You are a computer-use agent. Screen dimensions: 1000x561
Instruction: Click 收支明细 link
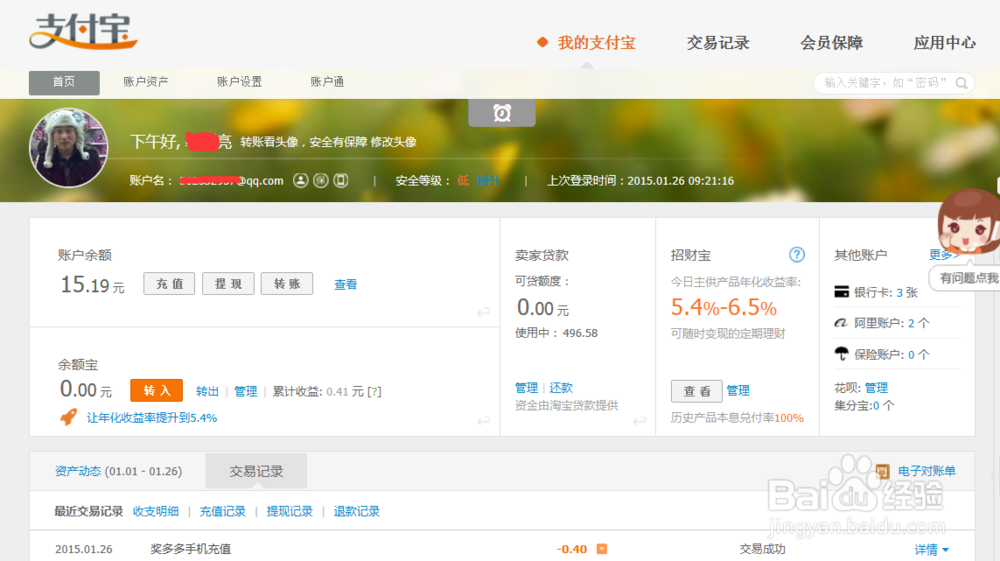[156, 511]
